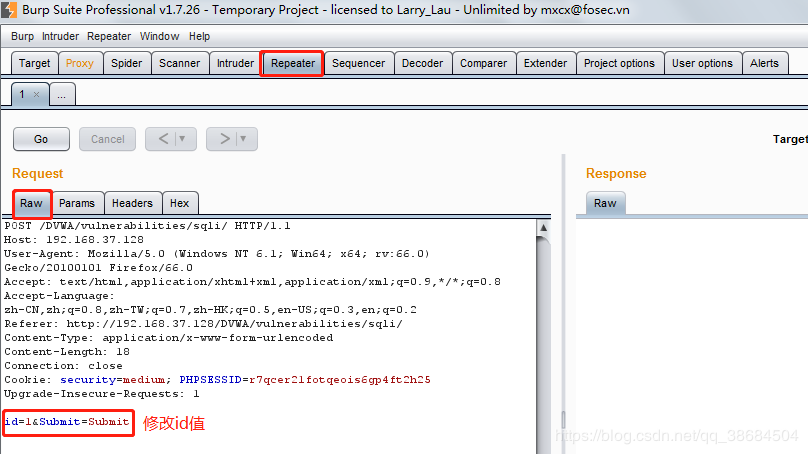Screen dimensions: 808x454
Task: Select the Repeater tool tab
Action: coord(293,63)
